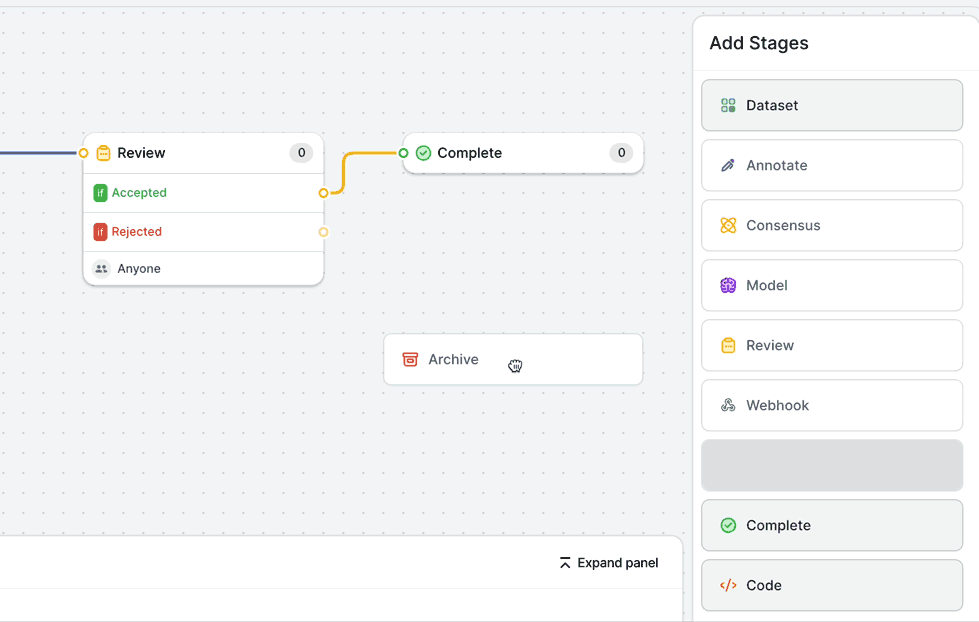This screenshot has width=979, height=622.
Task: Click the Code brackets icon
Action: click(x=728, y=585)
